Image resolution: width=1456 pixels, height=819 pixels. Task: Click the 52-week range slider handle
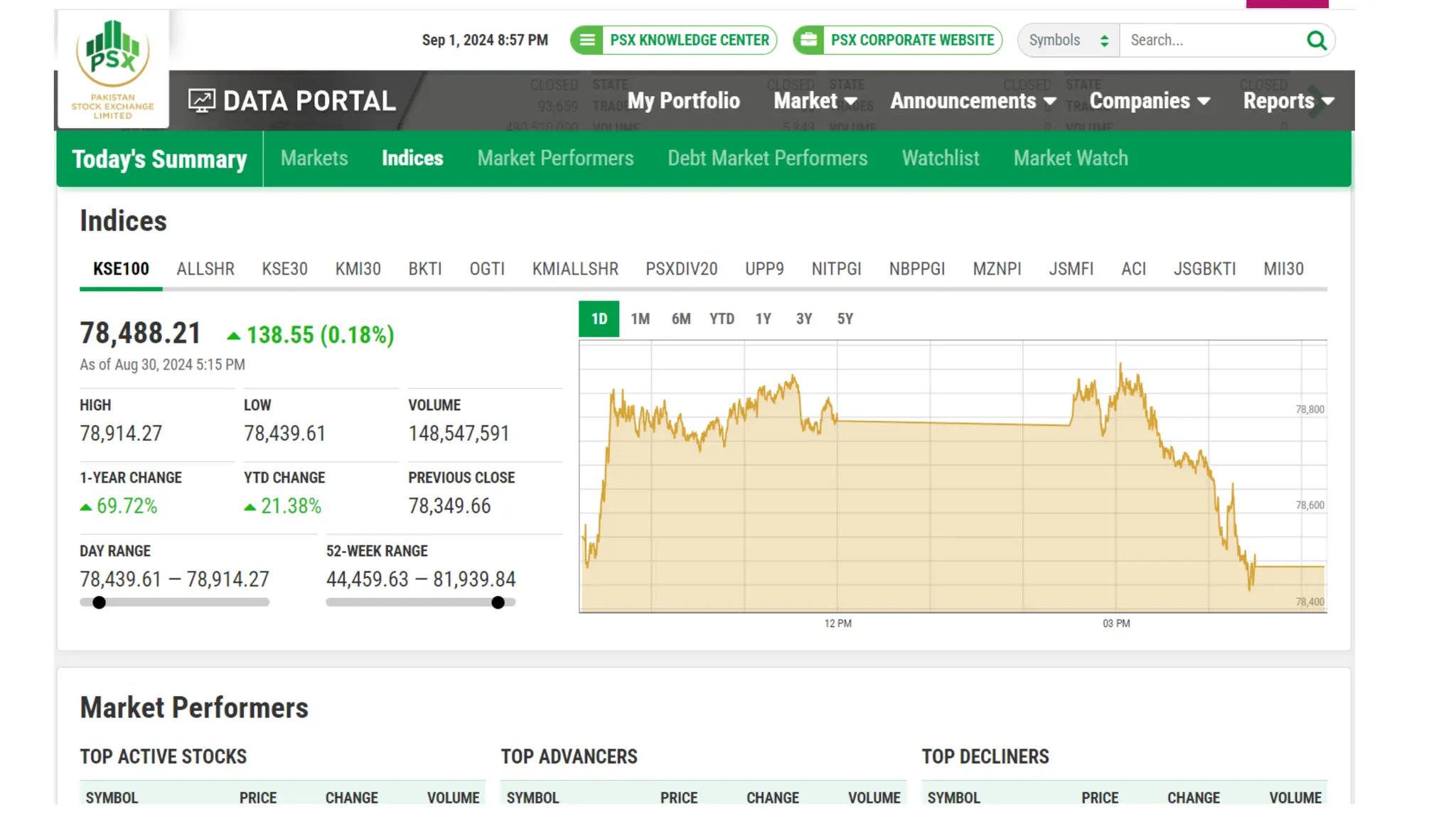(498, 603)
